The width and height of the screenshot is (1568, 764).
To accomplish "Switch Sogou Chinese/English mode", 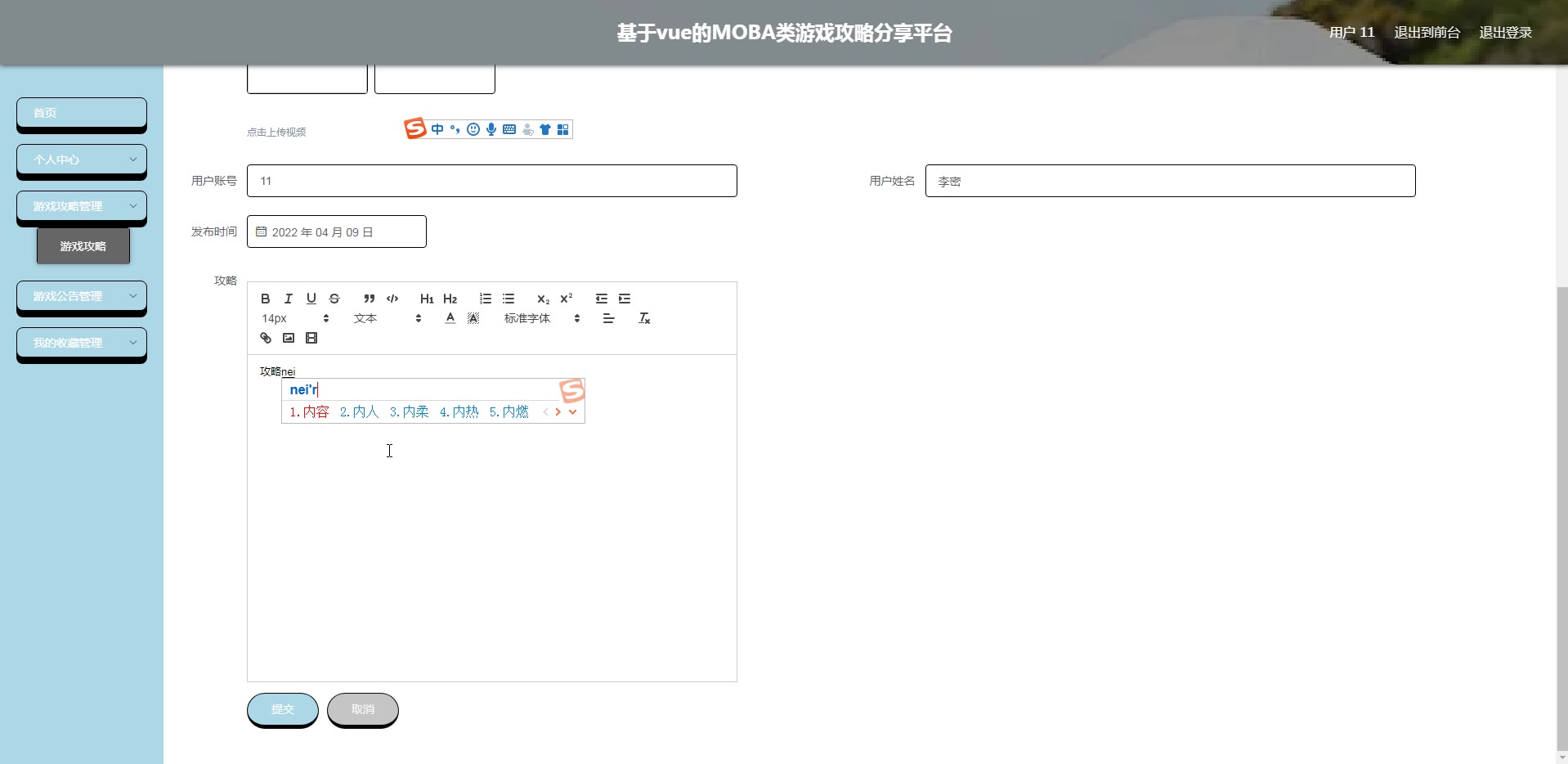I will tap(437, 129).
